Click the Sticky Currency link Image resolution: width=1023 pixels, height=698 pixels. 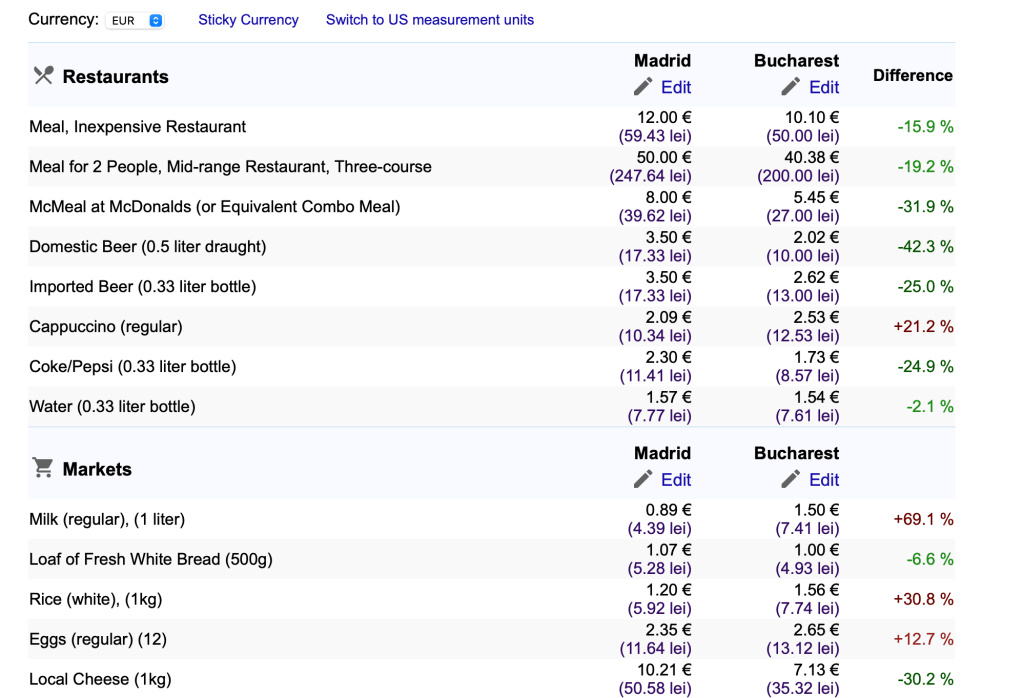pos(248,20)
